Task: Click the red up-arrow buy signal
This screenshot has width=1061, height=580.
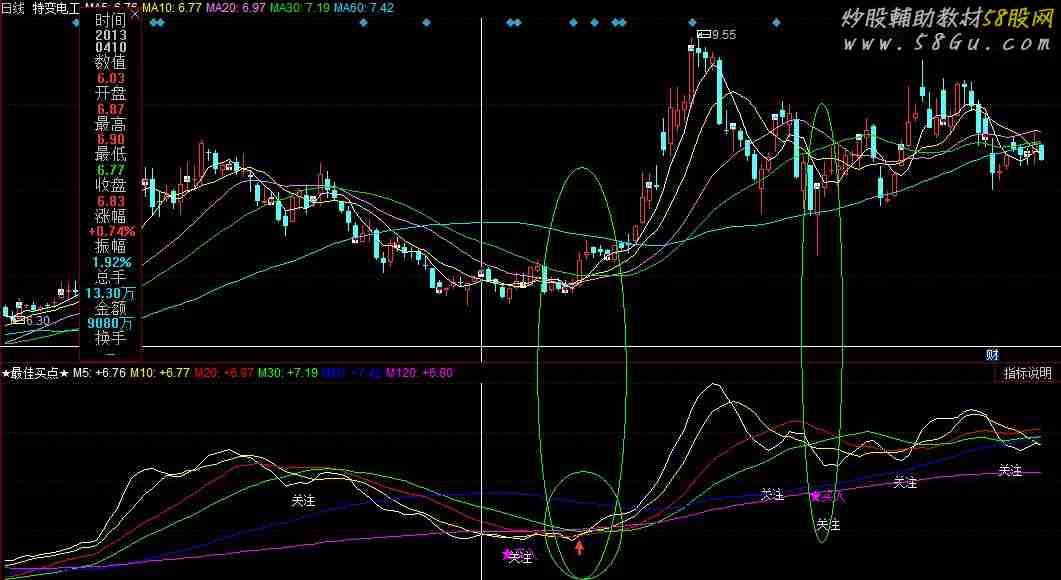Action: point(579,547)
